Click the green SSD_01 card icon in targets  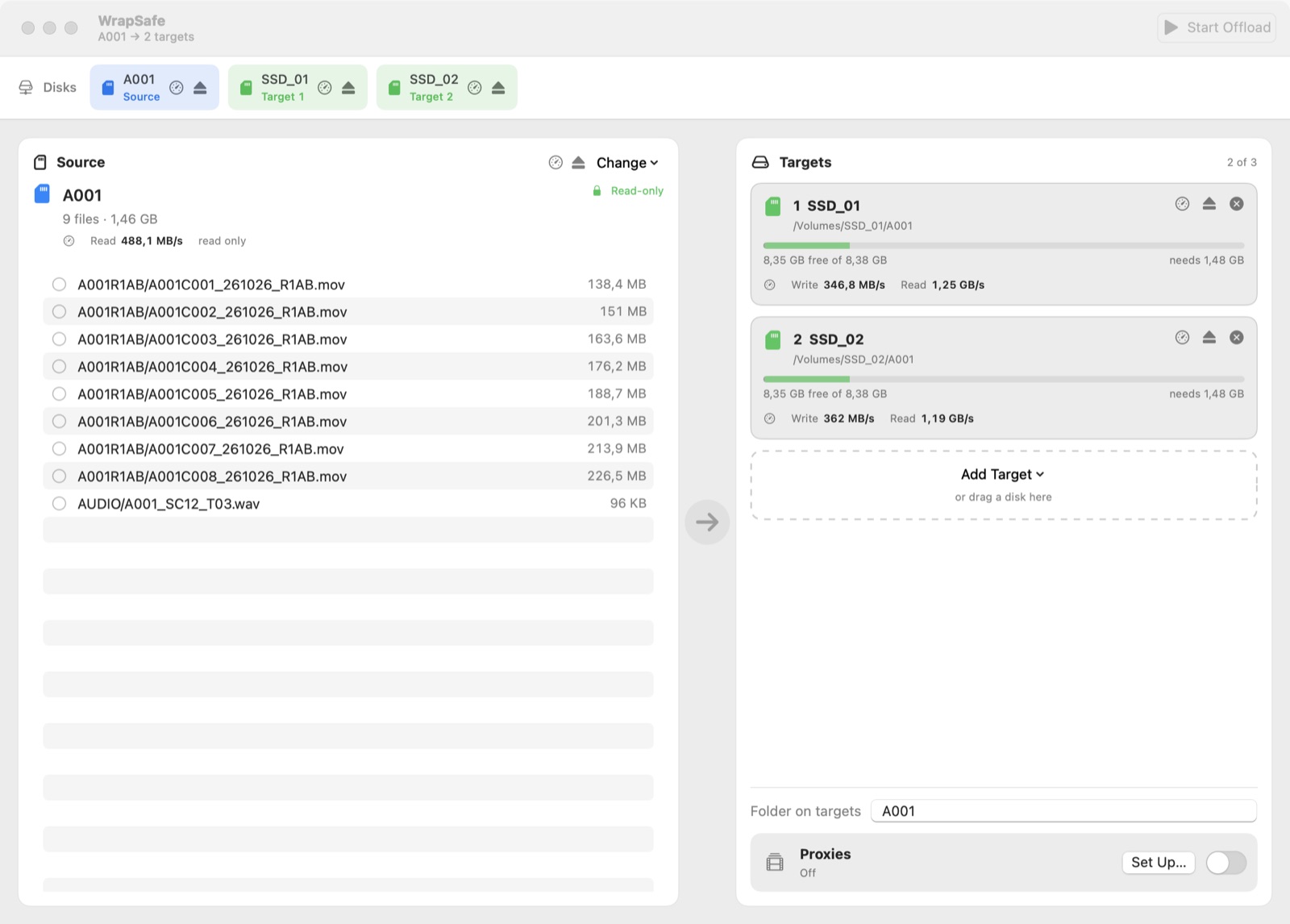pos(772,206)
